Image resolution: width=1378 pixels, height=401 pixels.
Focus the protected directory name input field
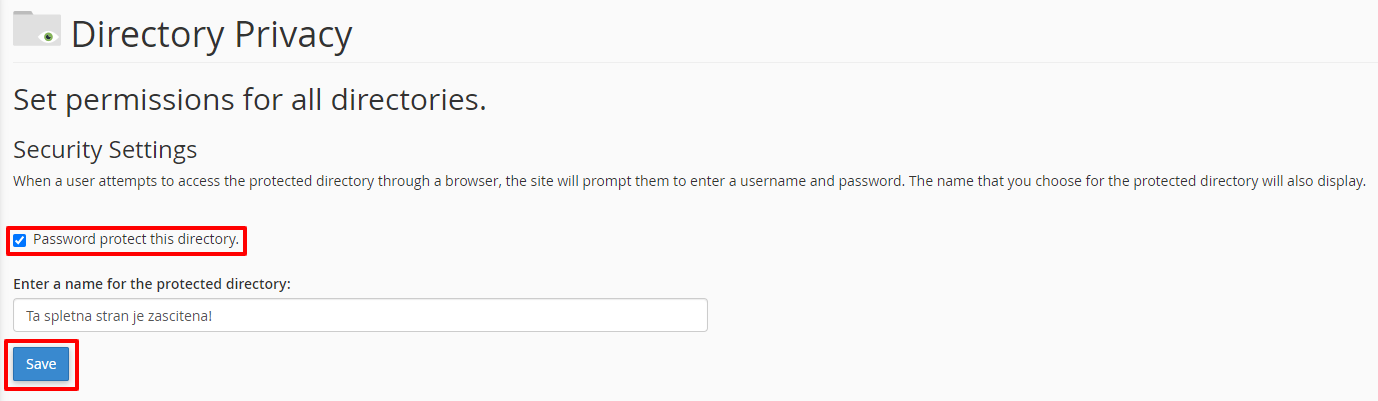point(360,315)
